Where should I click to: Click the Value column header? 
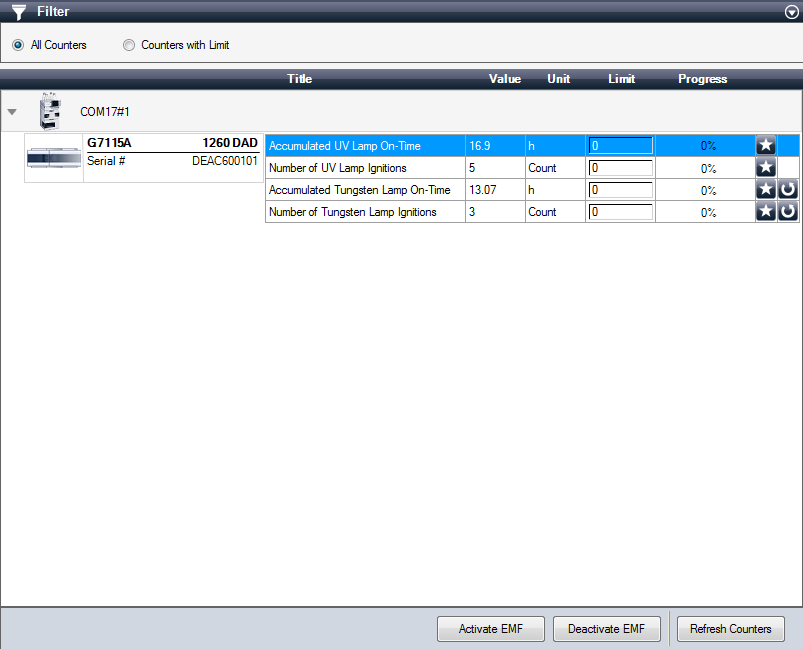click(504, 79)
